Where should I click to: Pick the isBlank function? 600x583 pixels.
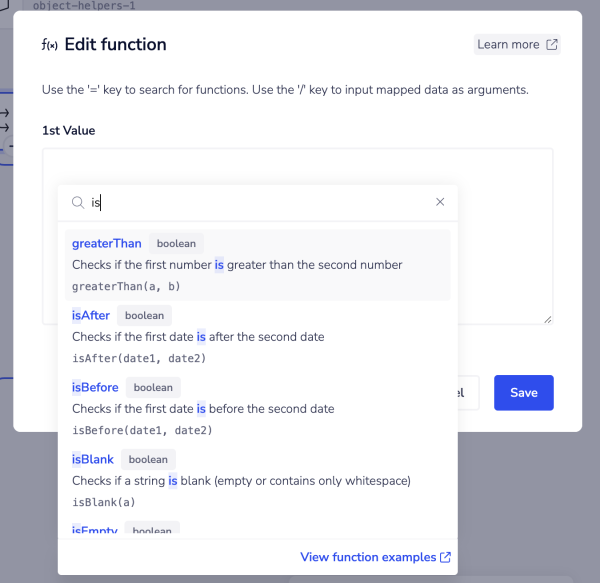pyautogui.click(x=93, y=459)
